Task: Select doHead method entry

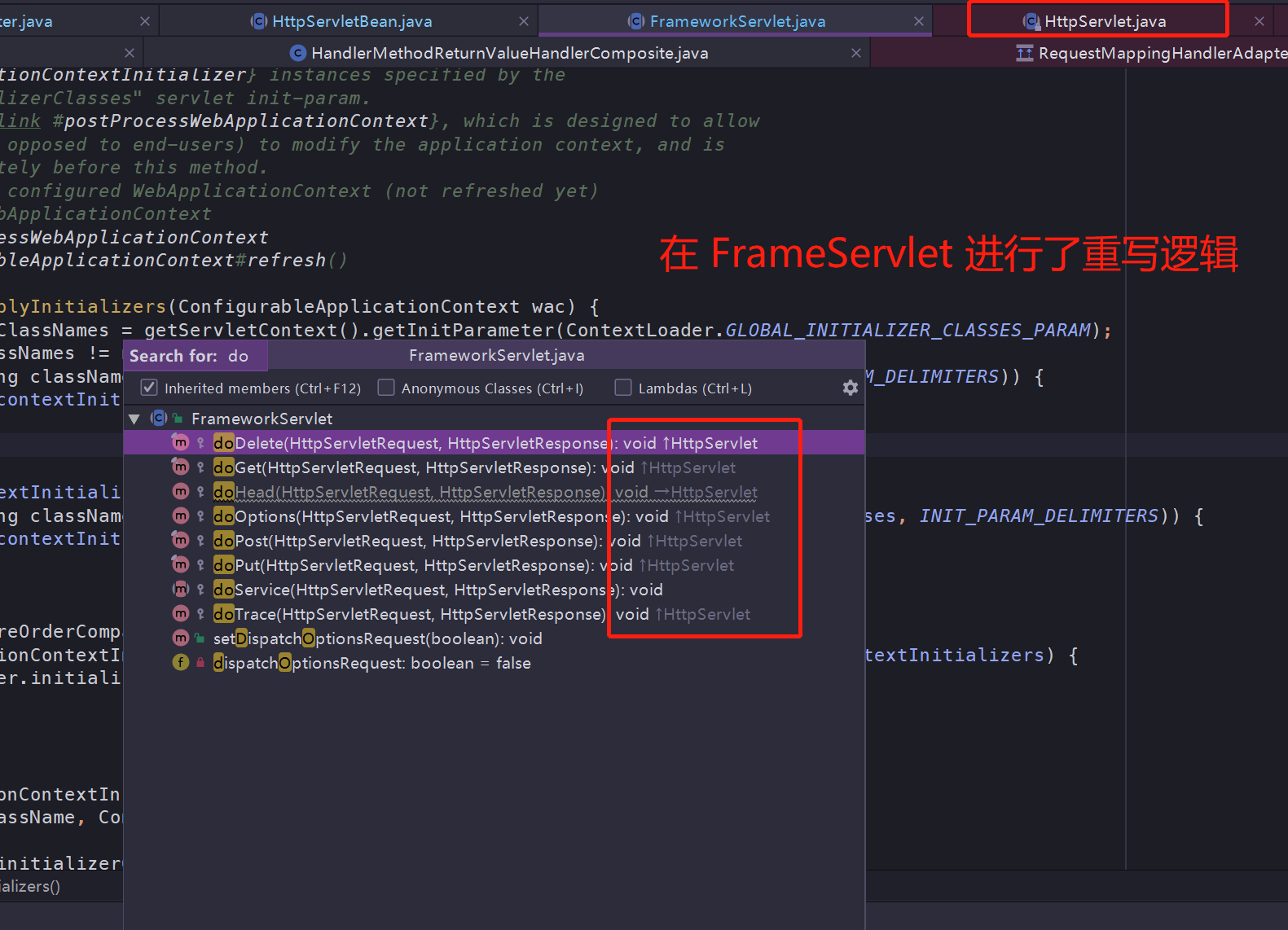Action: tap(494, 492)
